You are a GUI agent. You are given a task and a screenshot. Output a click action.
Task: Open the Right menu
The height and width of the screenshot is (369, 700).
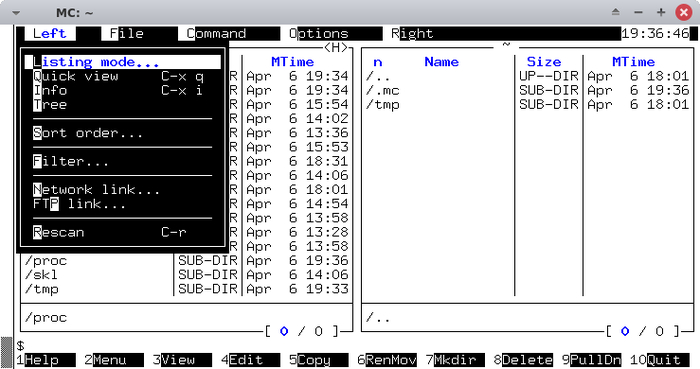412,33
